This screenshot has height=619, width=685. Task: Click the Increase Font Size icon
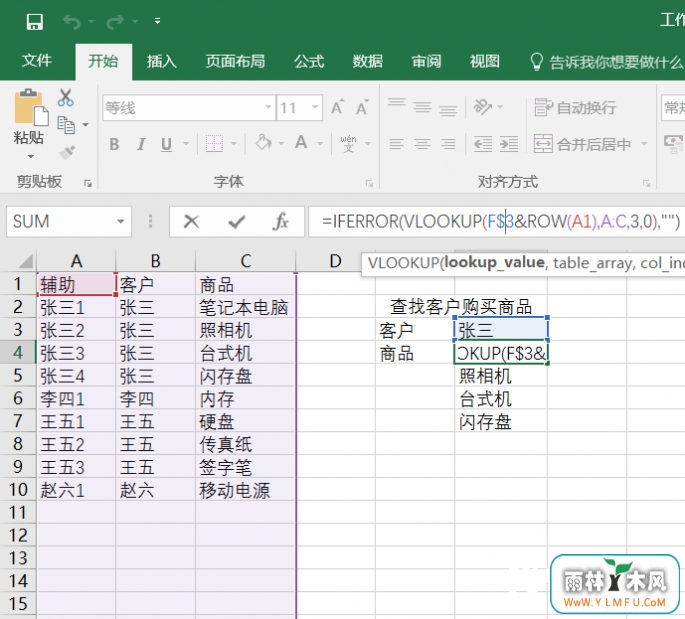click(x=337, y=107)
